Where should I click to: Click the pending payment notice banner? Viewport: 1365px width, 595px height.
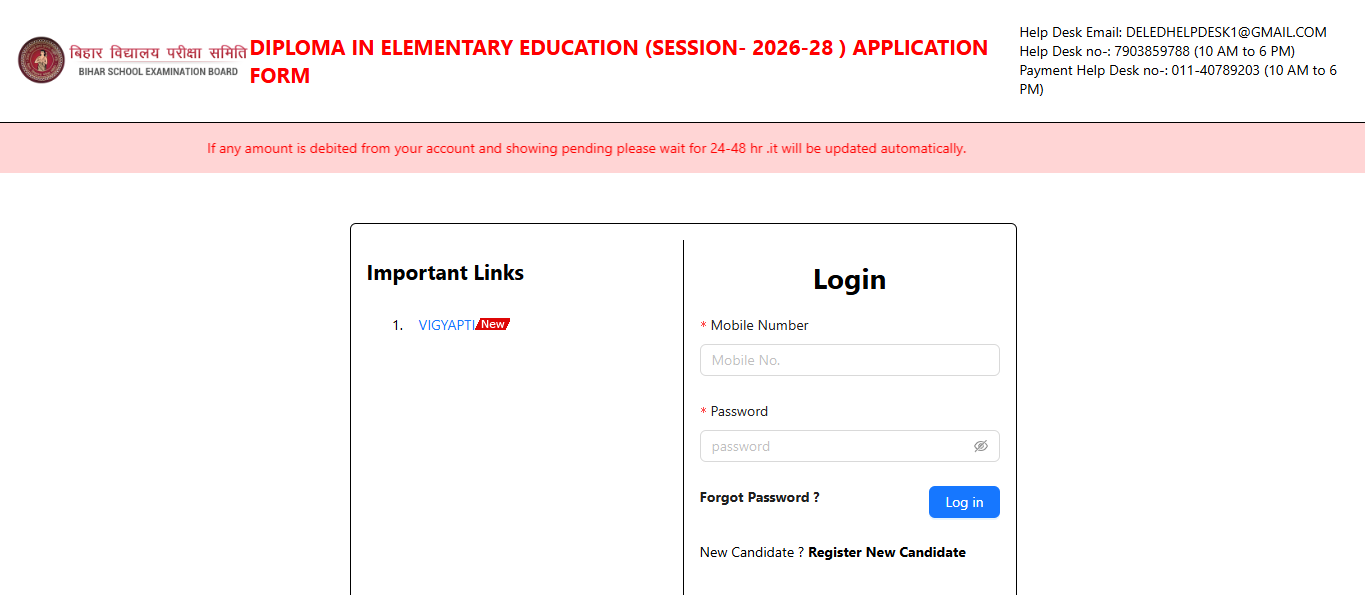point(585,147)
